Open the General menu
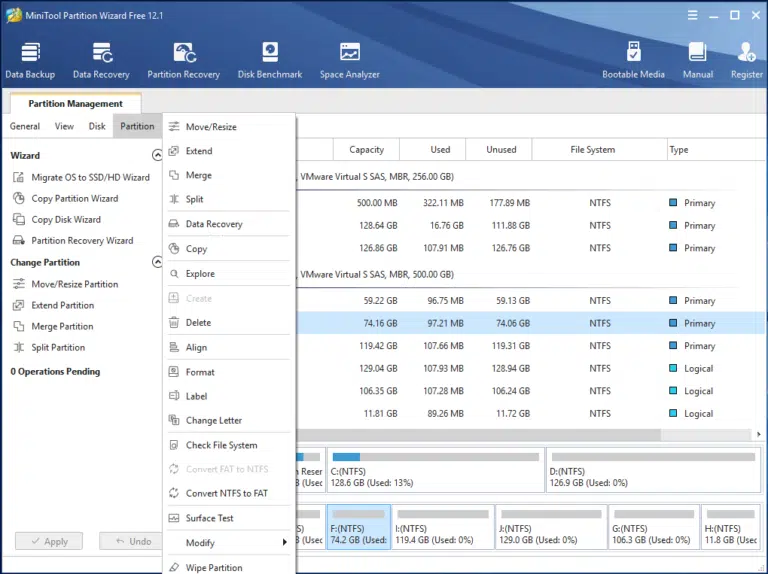The height and width of the screenshot is (574, 768). [25, 126]
